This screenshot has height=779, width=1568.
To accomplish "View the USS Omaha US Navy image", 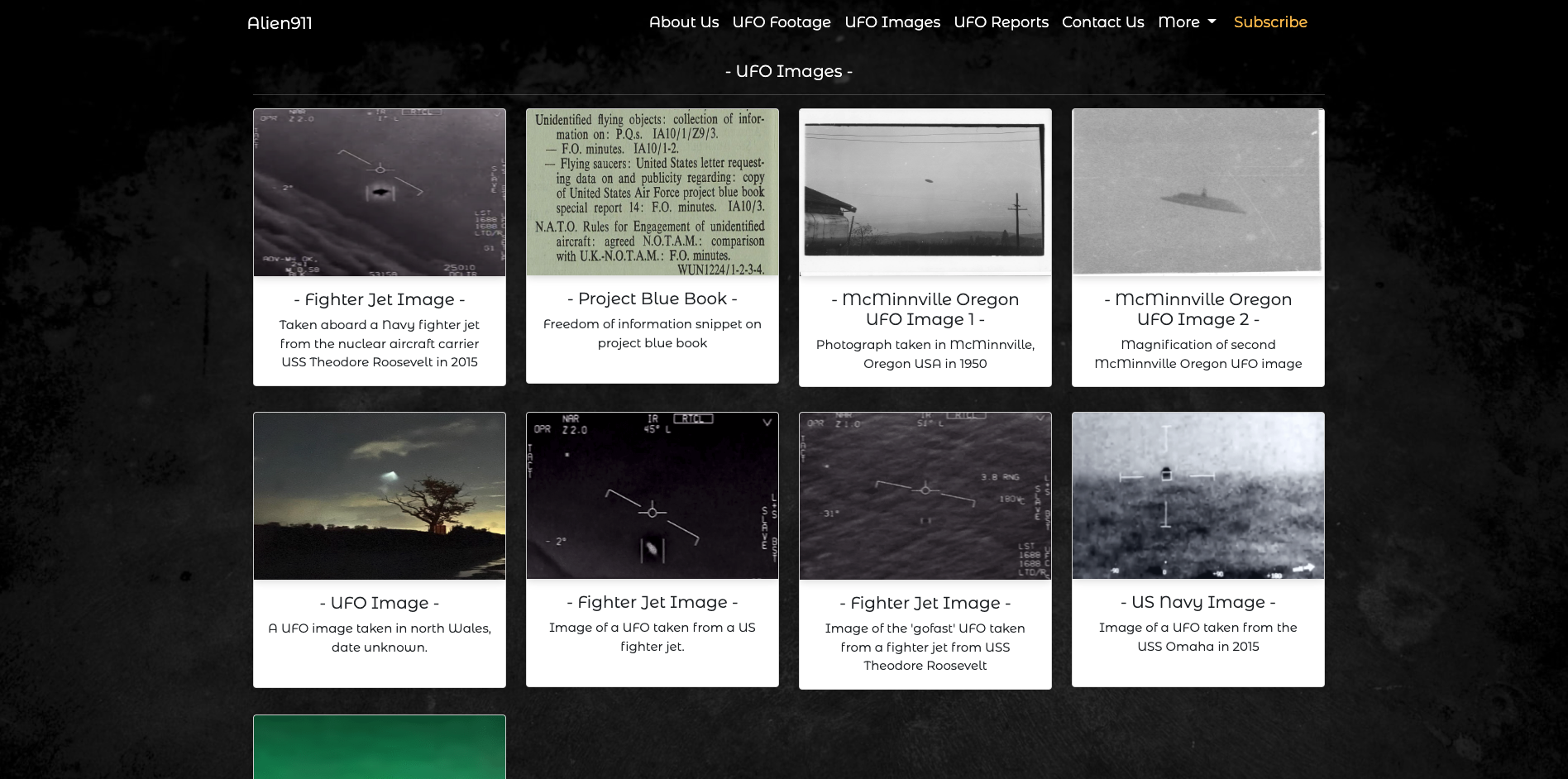I will (x=1198, y=495).
